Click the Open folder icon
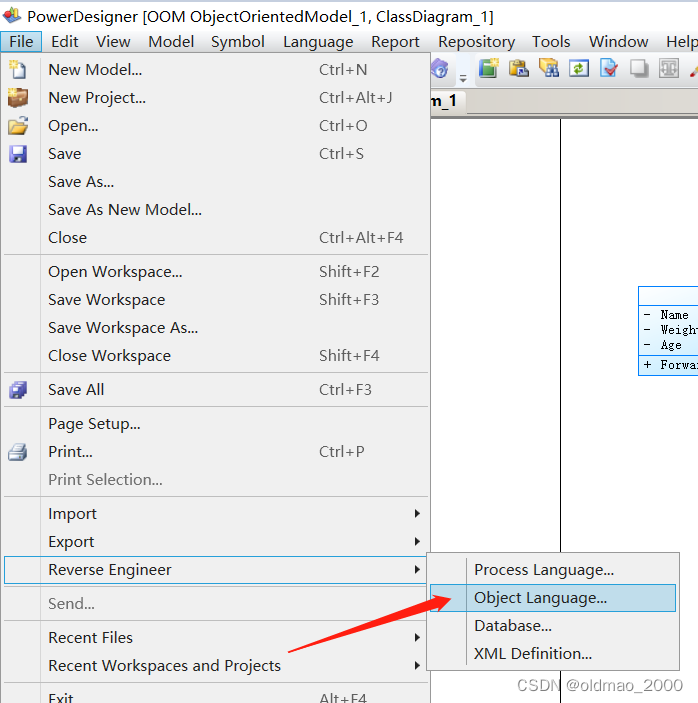 pos(18,126)
